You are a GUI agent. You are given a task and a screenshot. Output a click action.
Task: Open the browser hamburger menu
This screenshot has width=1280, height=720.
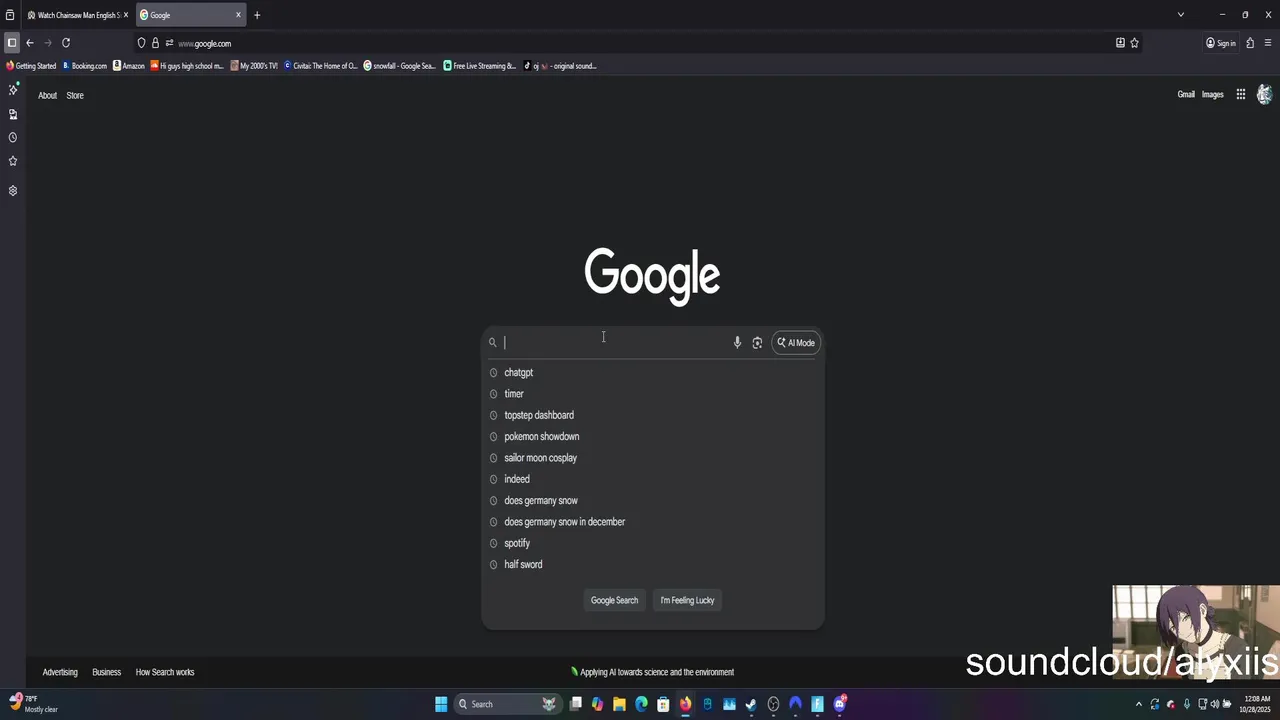(1268, 43)
